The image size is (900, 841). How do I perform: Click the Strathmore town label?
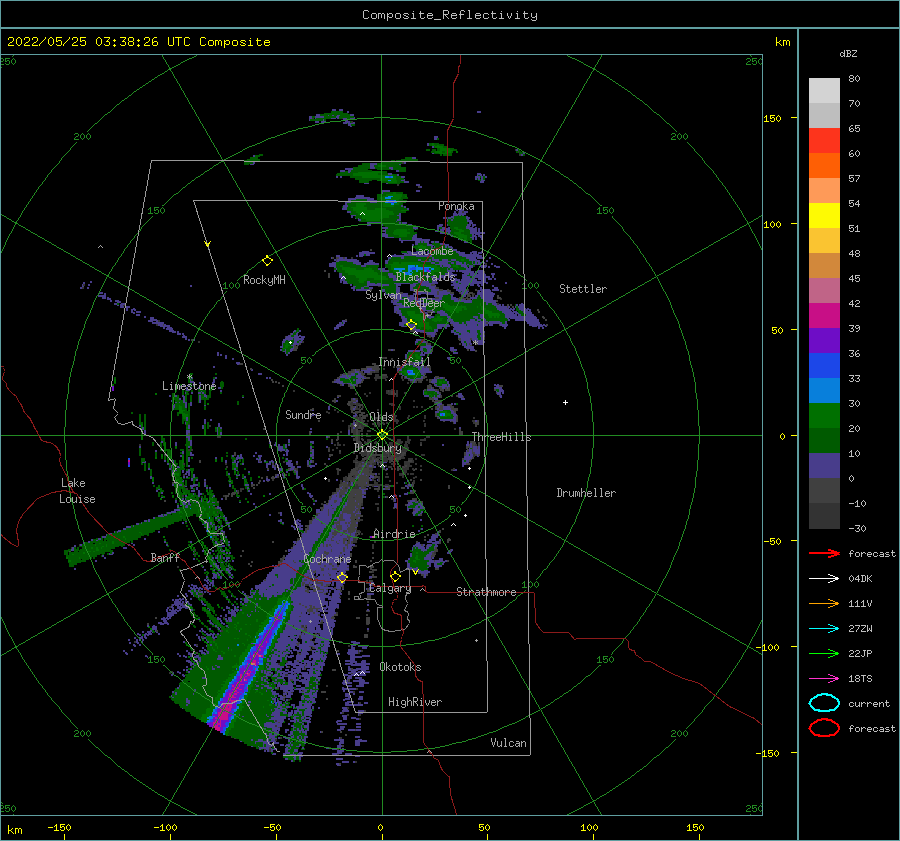[x=486, y=592]
